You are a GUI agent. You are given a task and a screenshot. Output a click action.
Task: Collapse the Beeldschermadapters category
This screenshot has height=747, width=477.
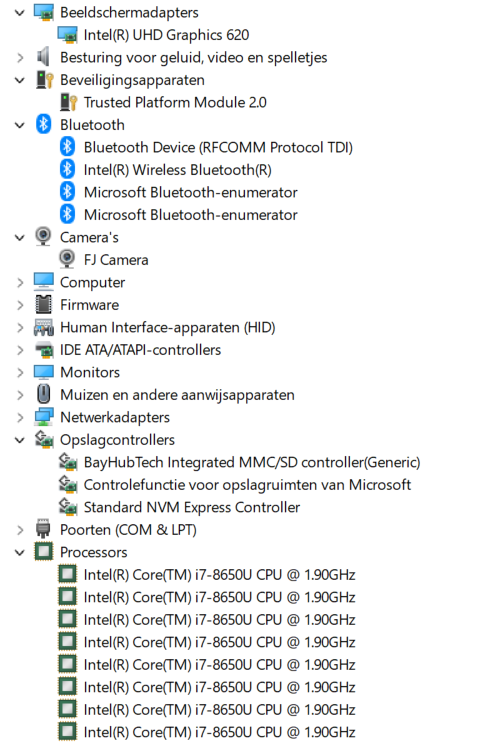click(x=20, y=13)
